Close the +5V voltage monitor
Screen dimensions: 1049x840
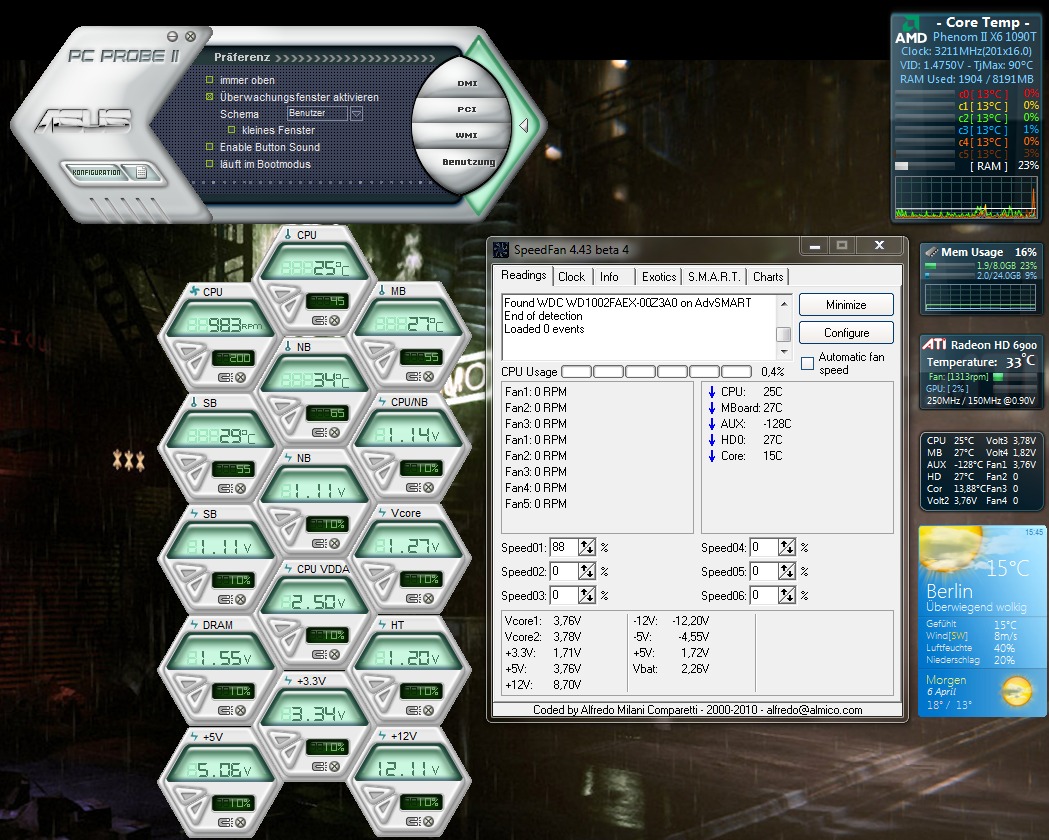click(240, 822)
